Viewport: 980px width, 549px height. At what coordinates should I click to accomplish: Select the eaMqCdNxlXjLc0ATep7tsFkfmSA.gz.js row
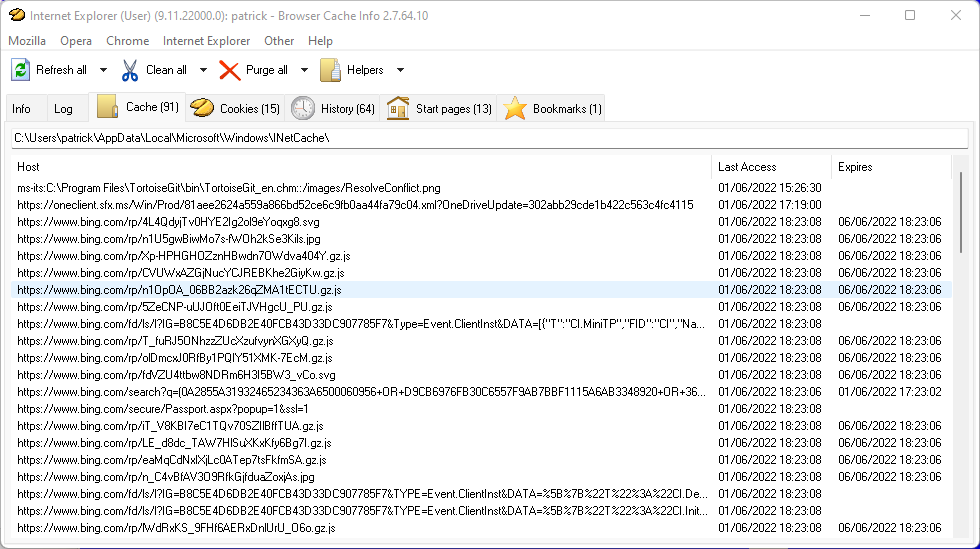coord(481,460)
